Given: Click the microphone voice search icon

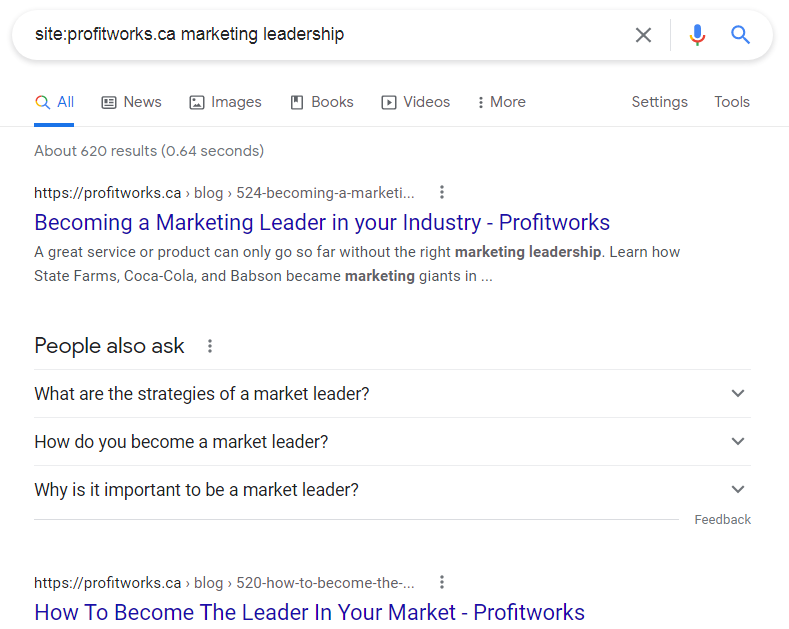Looking at the screenshot, I should (697, 35).
